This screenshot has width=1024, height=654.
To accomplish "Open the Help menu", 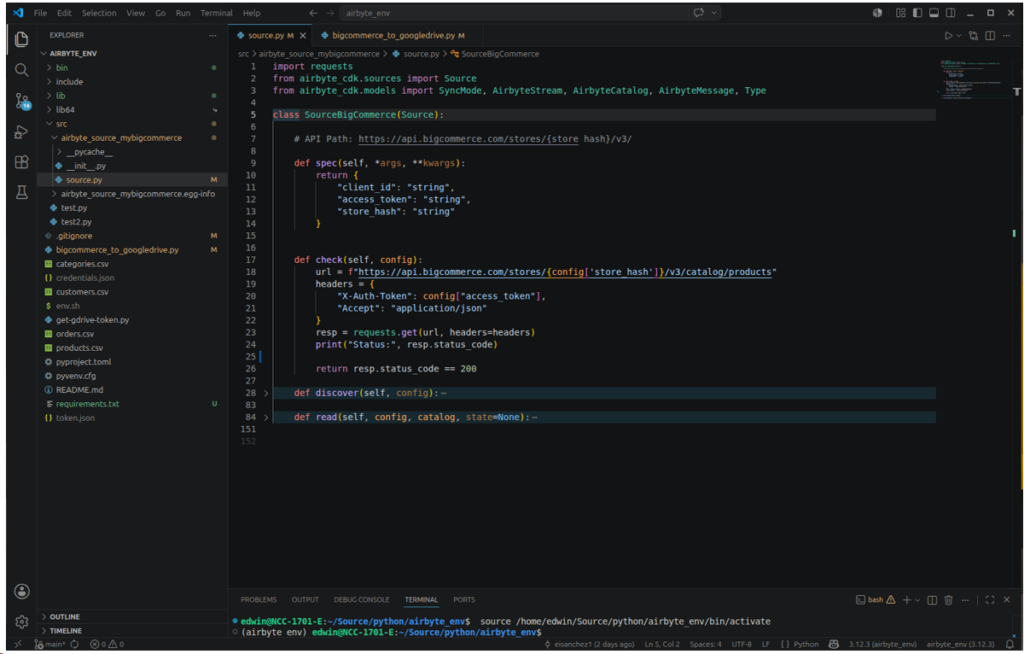I will (x=251, y=13).
